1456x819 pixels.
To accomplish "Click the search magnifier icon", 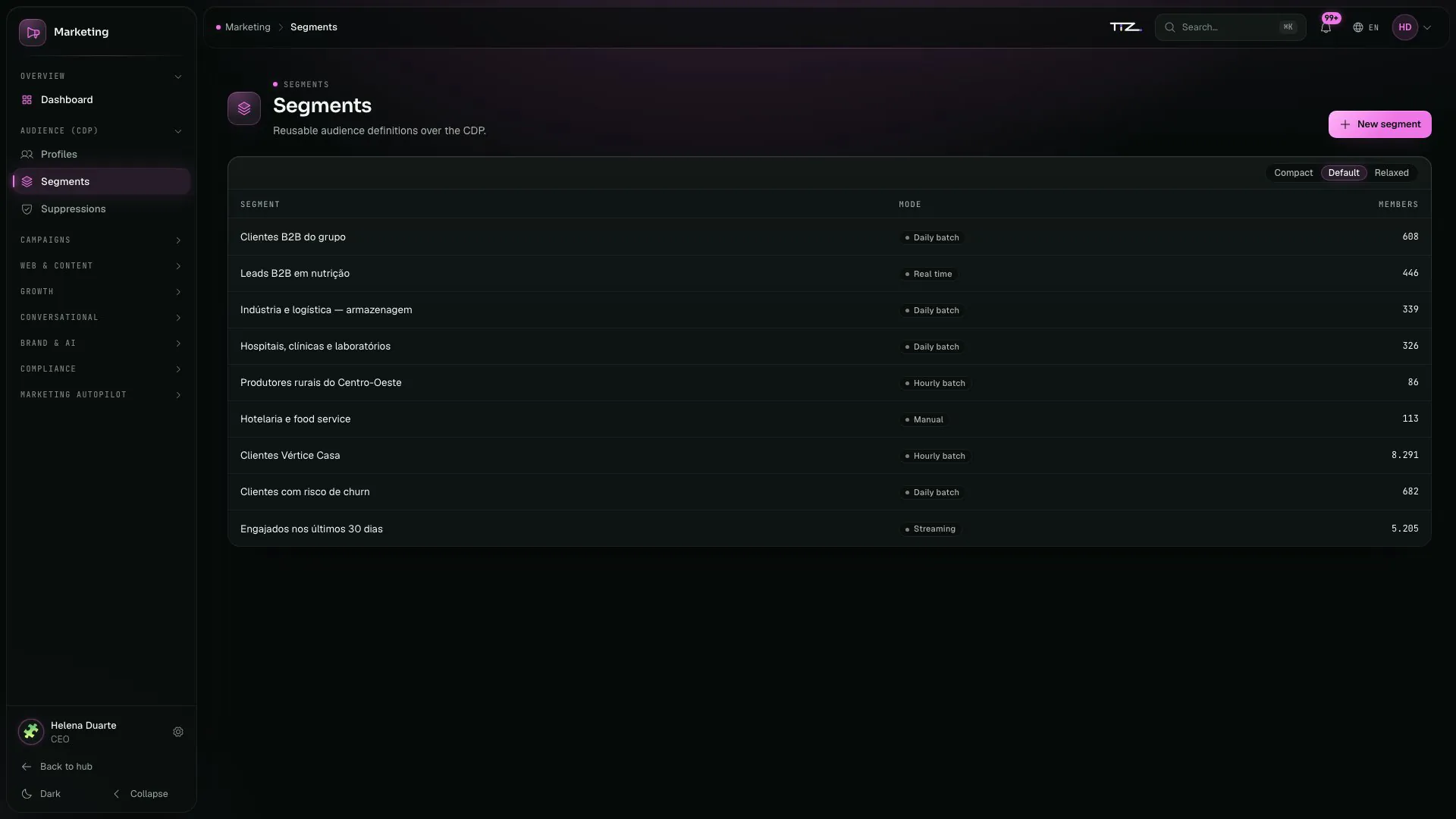I will 1170,27.
